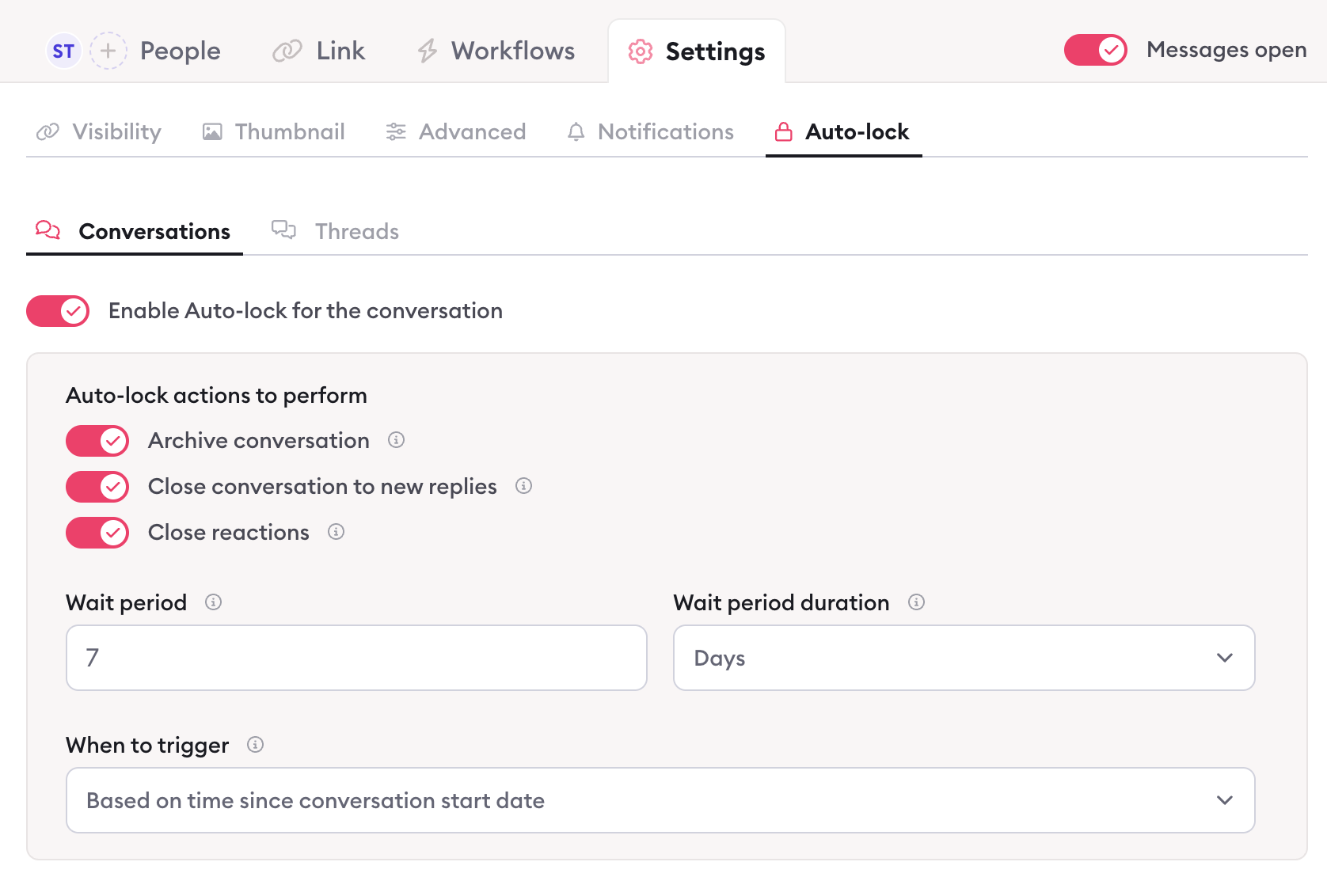Image resolution: width=1327 pixels, height=896 pixels.
Task: Click the ST user avatar
Action: point(63,51)
